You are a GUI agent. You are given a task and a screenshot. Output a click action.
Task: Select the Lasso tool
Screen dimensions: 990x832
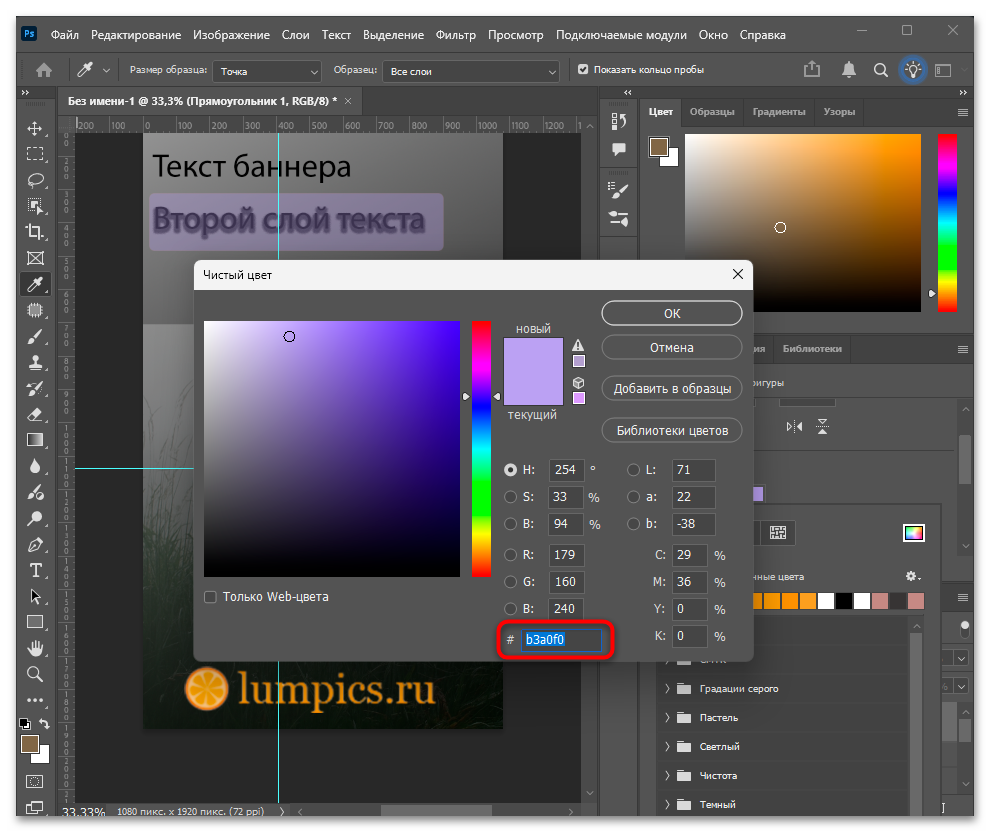tap(35, 180)
